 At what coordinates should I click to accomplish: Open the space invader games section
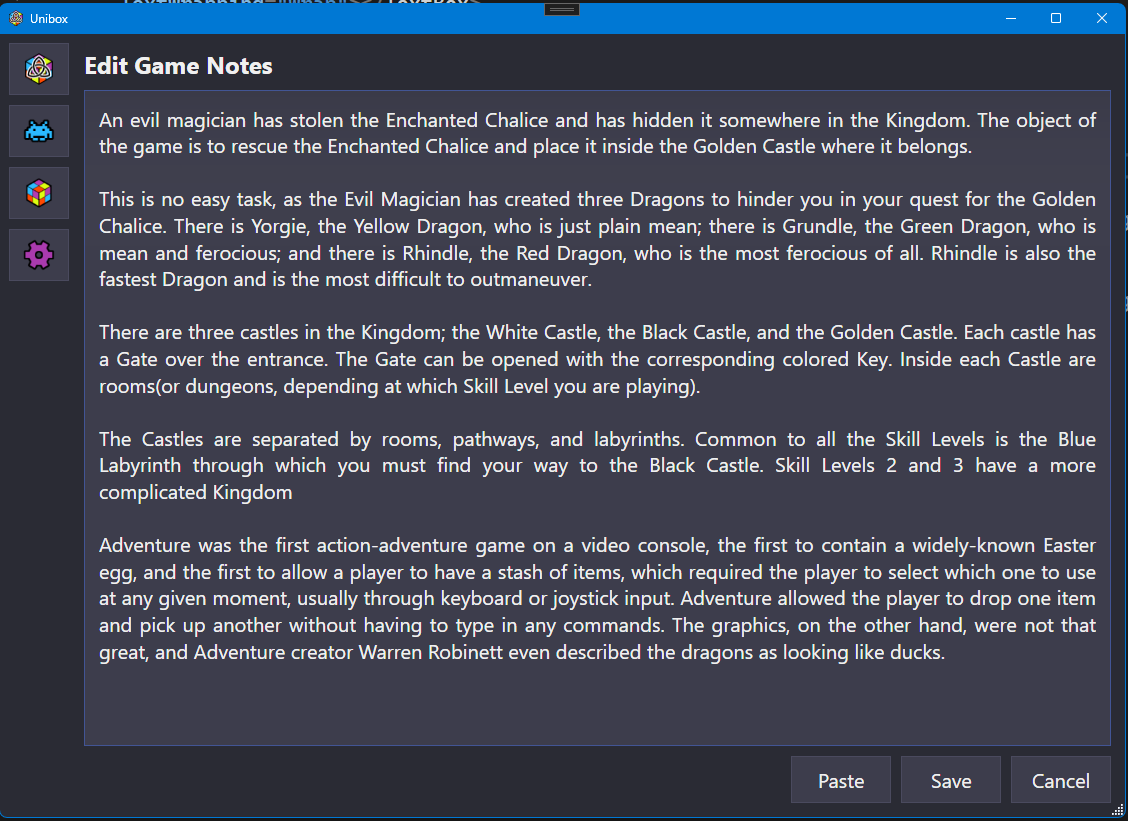point(39,131)
